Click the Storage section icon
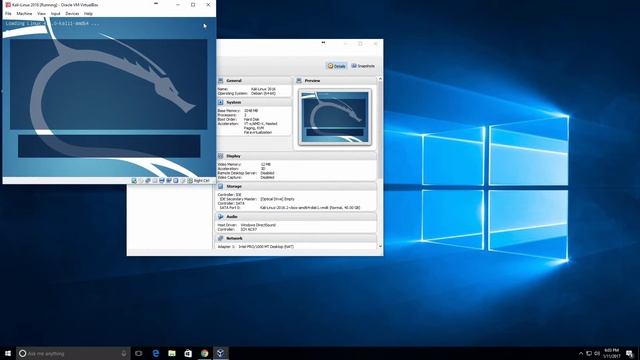 click(221, 186)
